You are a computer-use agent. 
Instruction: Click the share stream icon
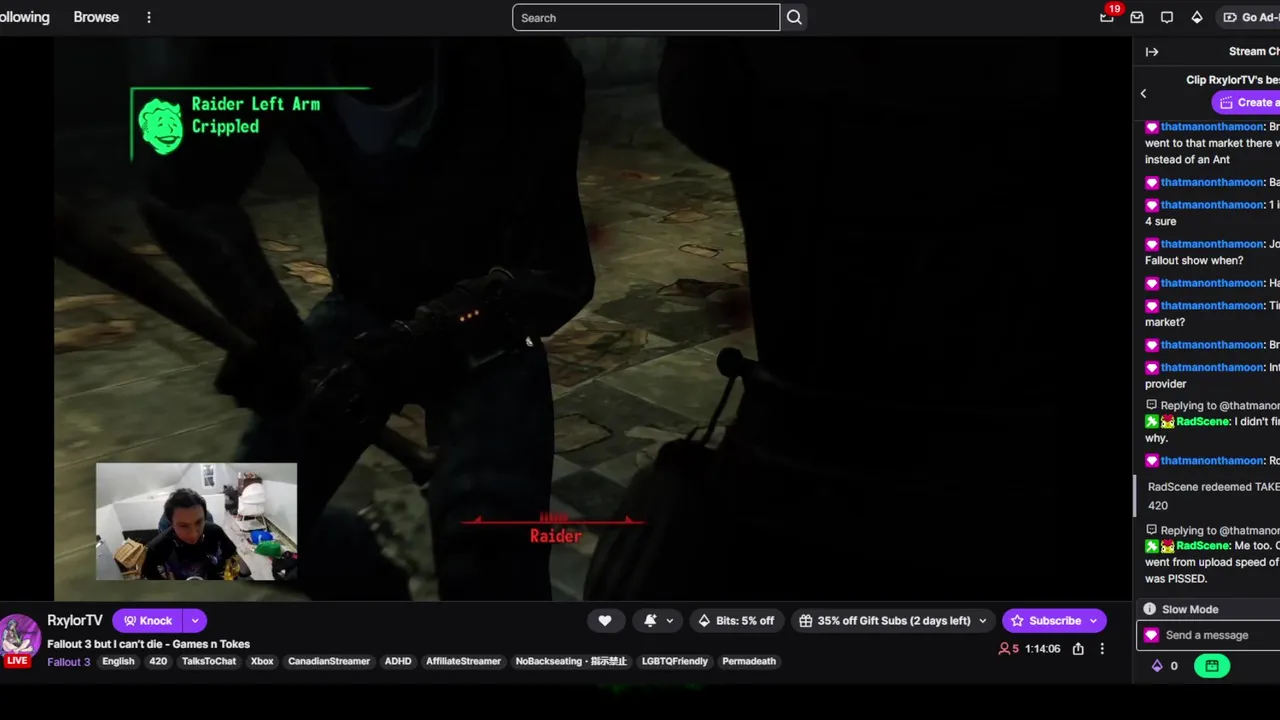1078,649
